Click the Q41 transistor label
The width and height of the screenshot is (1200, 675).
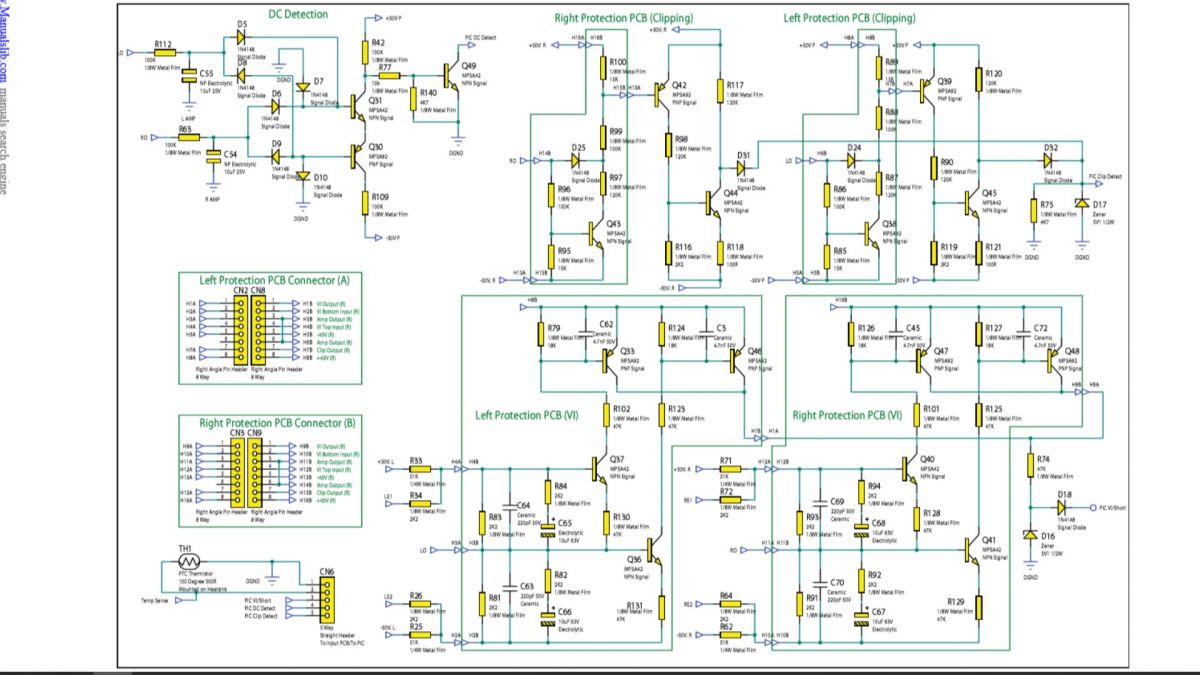click(989, 540)
